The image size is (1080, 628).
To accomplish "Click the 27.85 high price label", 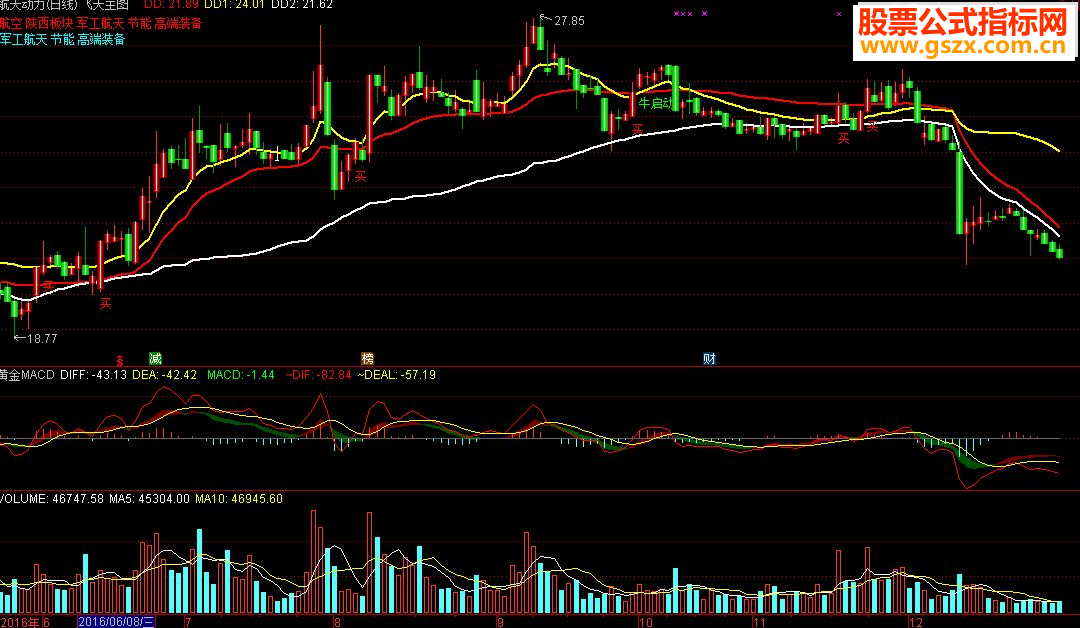I will [569, 21].
